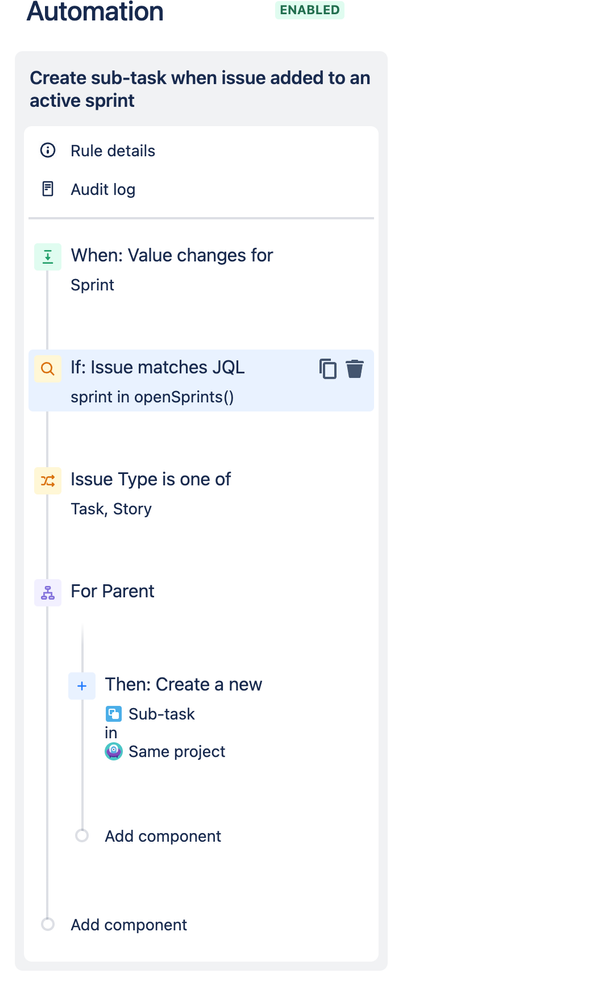606x998 pixels.
Task: Click the Rule details info icon
Action: pyautogui.click(x=48, y=150)
